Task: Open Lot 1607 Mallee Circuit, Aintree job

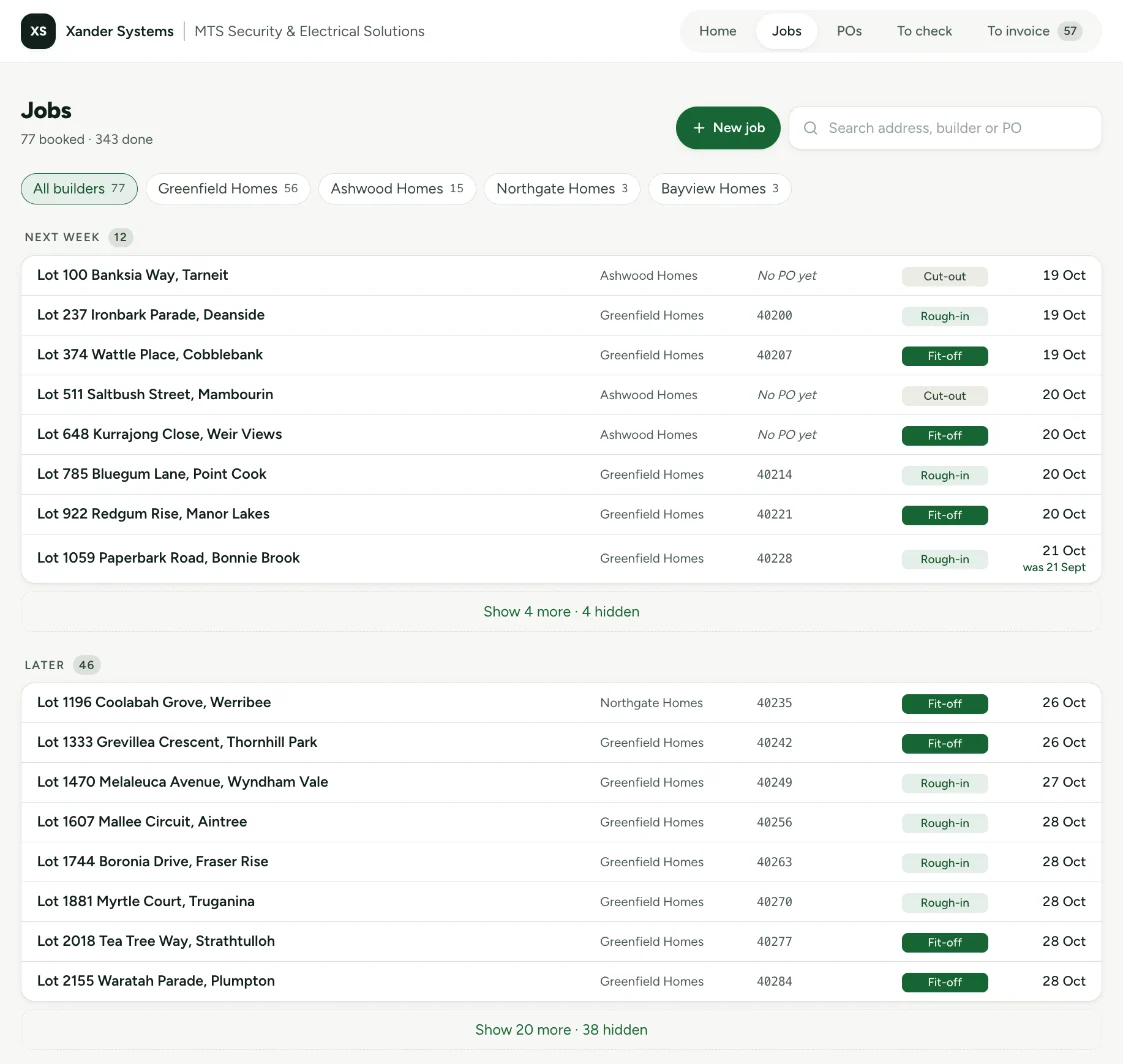Action: click(x=562, y=823)
